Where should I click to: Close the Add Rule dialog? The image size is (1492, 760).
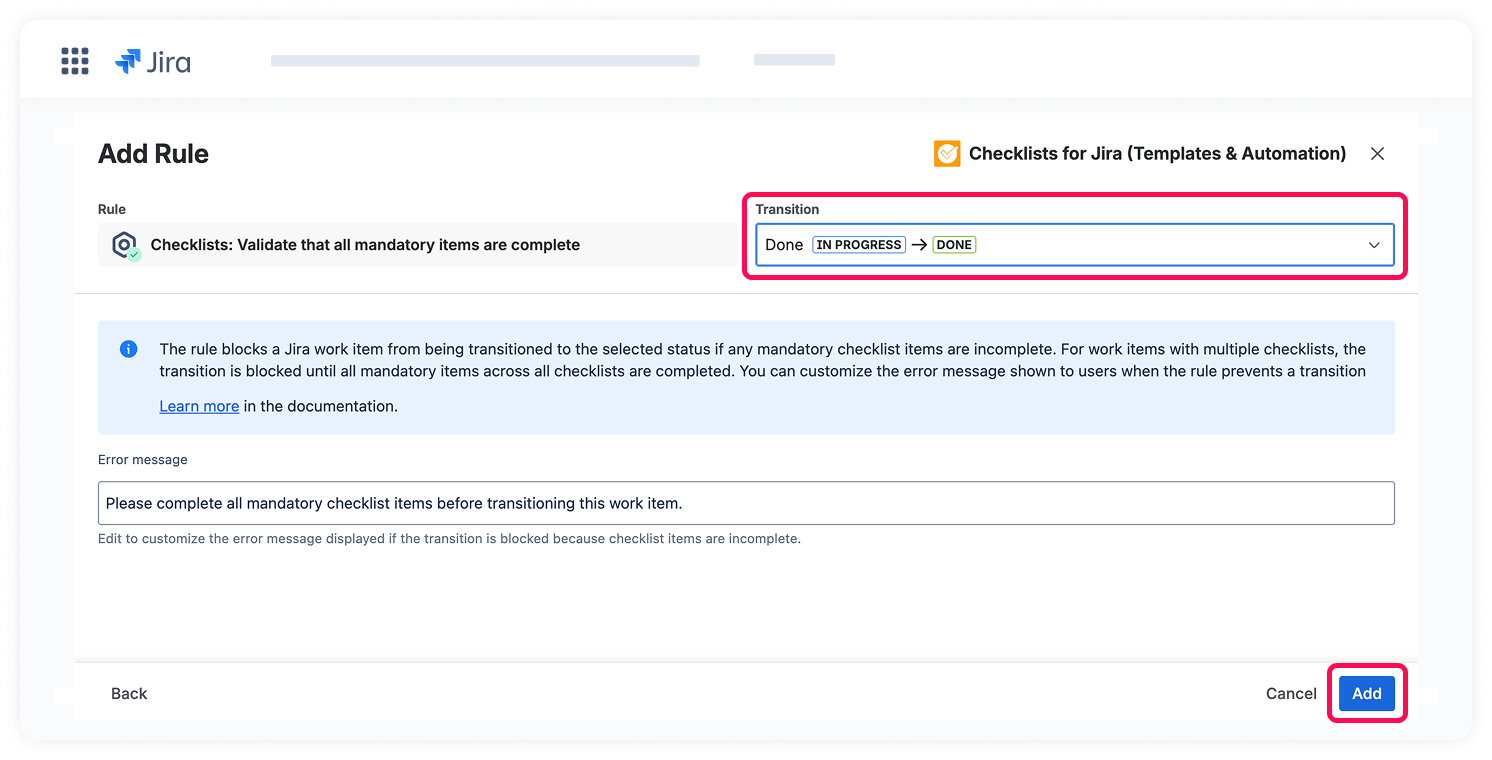click(1377, 154)
